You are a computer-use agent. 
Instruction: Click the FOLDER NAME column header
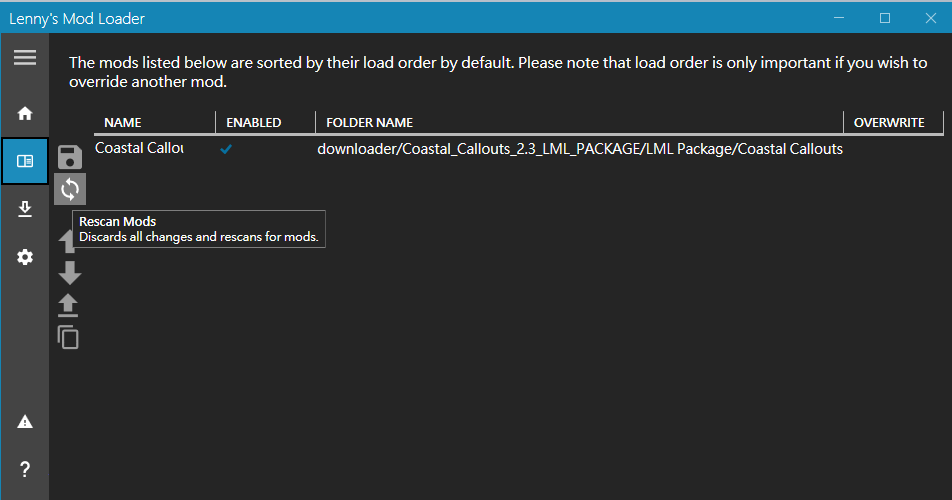point(365,123)
